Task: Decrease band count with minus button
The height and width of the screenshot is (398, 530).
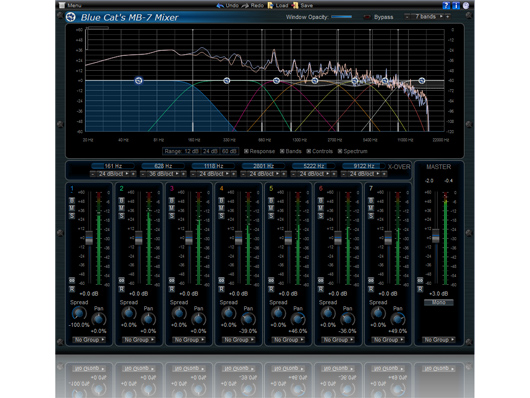Action: click(x=407, y=17)
